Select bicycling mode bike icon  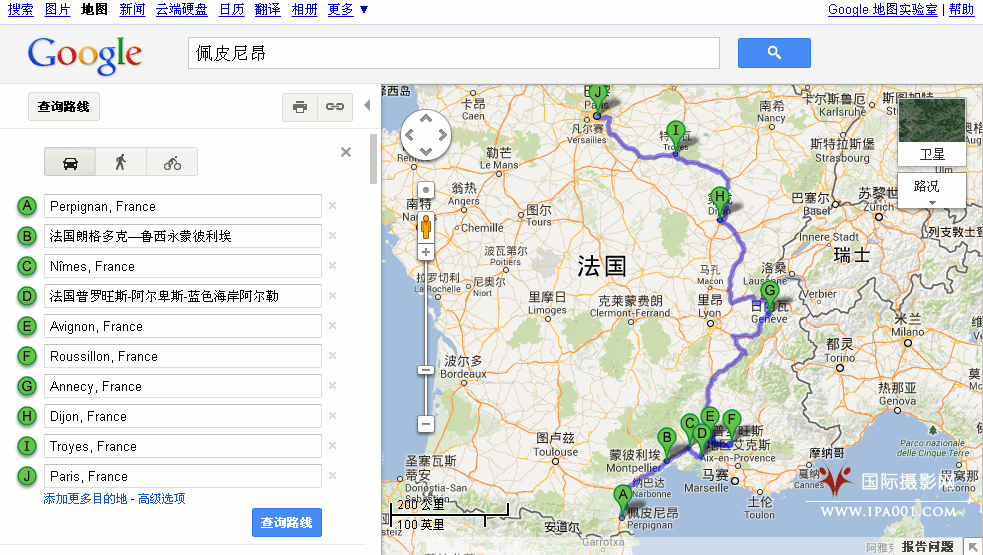(x=172, y=162)
